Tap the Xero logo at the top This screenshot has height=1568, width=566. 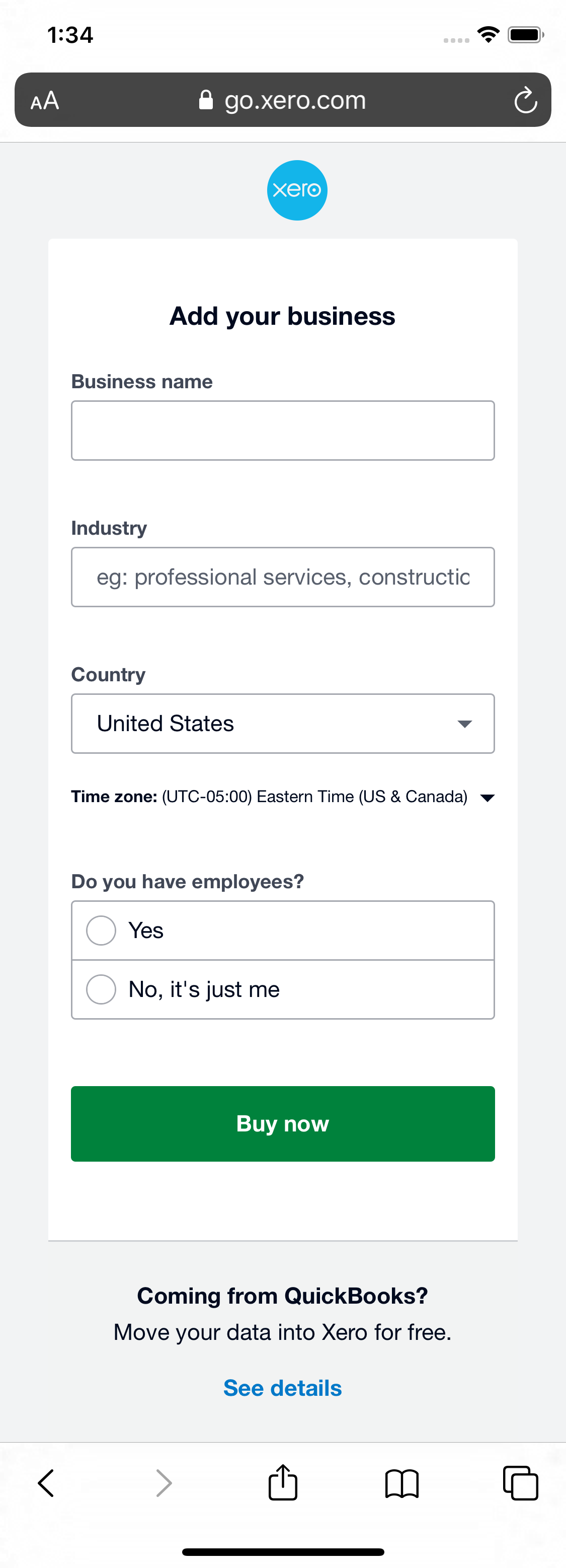[297, 189]
